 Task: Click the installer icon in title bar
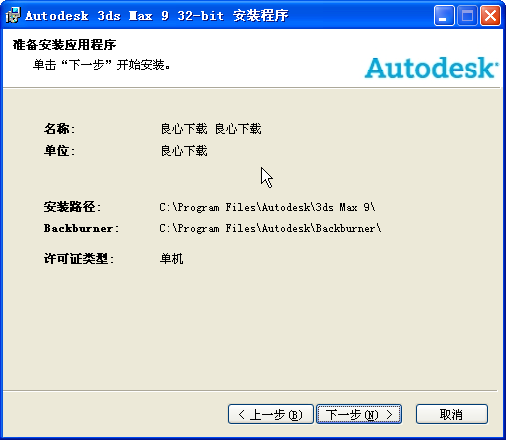[x=13, y=15]
